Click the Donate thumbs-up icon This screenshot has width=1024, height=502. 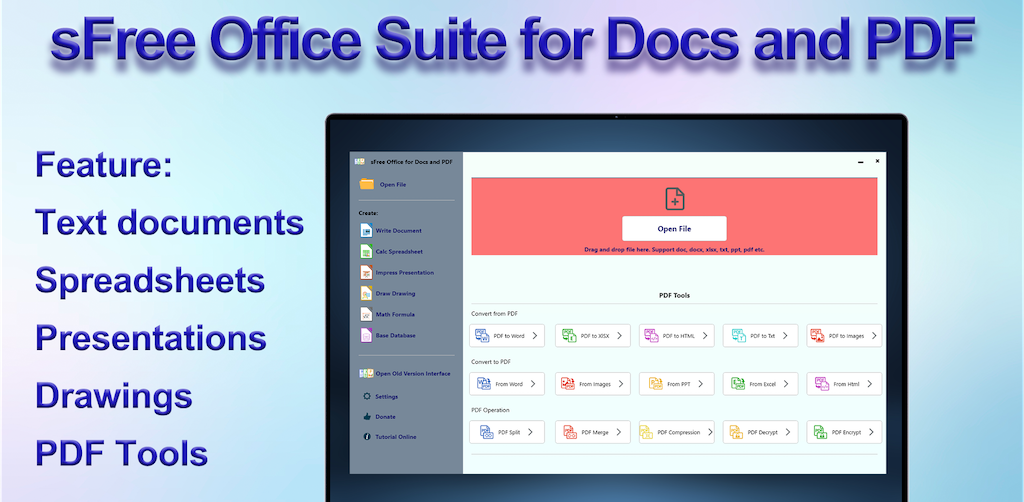click(x=367, y=417)
